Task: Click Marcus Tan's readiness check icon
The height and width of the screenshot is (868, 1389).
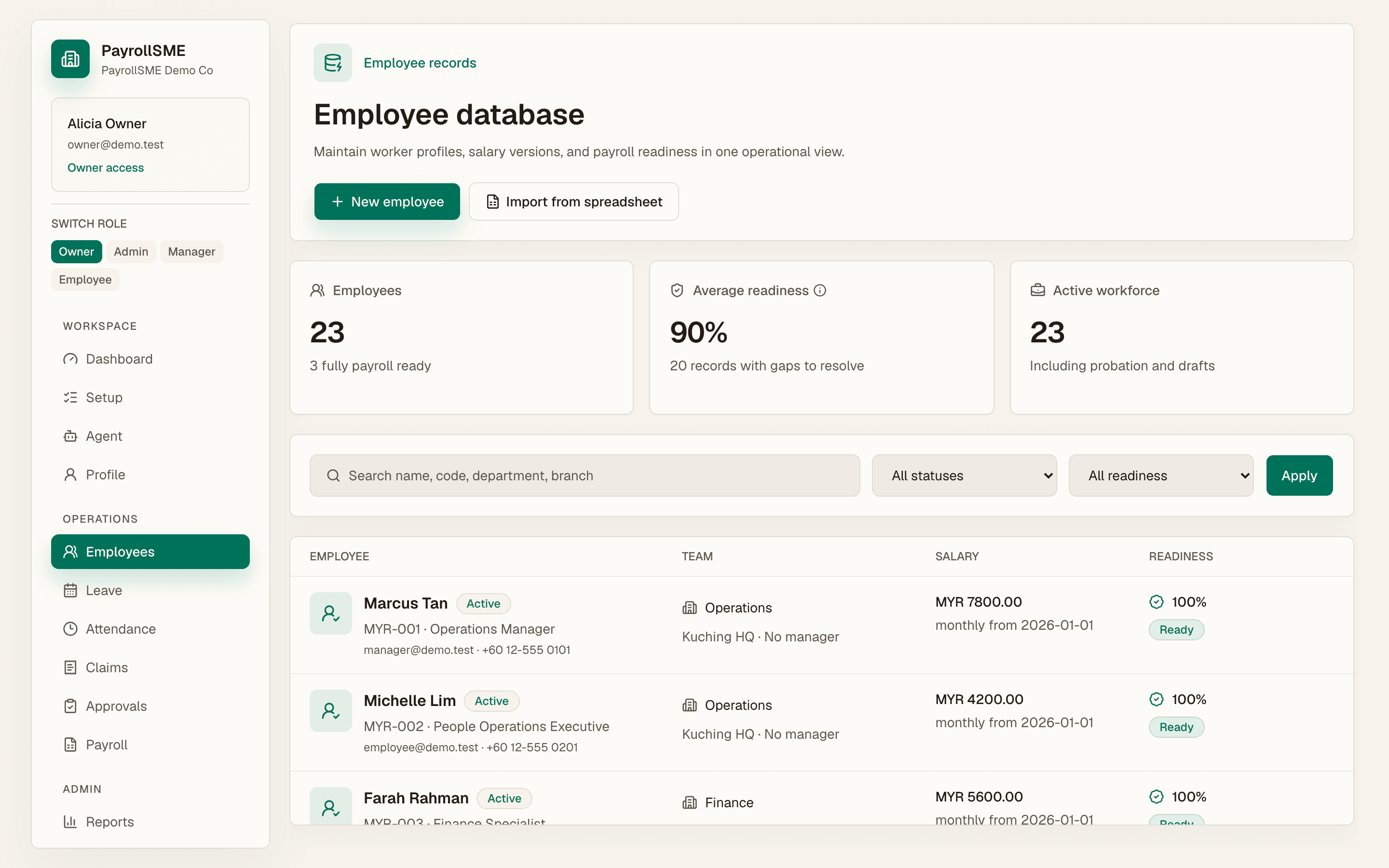Action: pyautogui.click(x=1157, y=602)
